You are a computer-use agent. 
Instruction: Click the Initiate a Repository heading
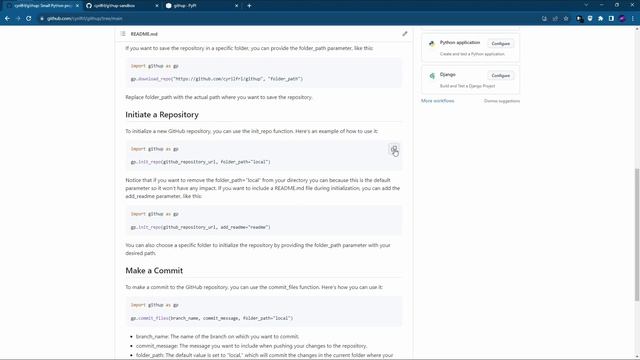click(x=162, y=115)
